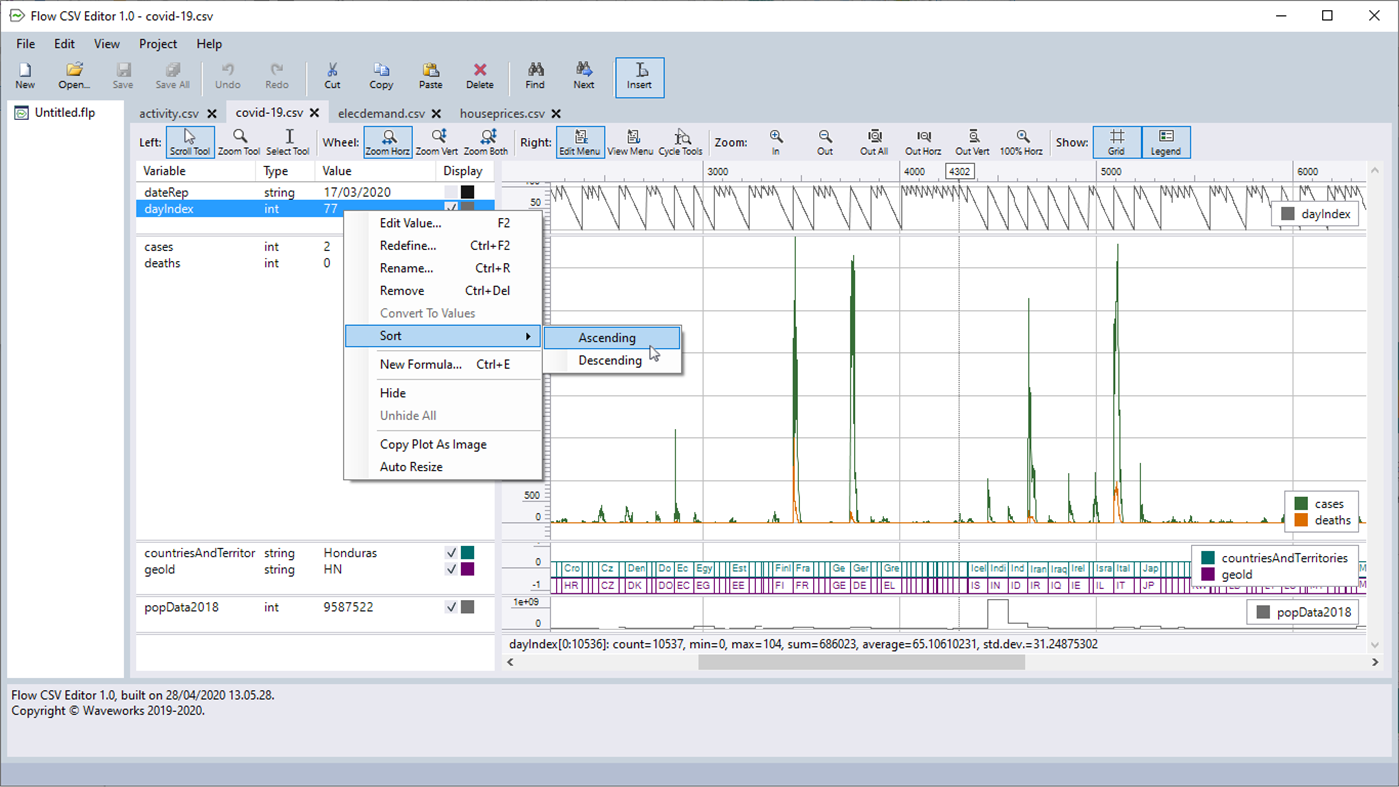This screenshot has width=1399, height=787.
Task: Toggle the Grid display
Action: click(1116, 142)
